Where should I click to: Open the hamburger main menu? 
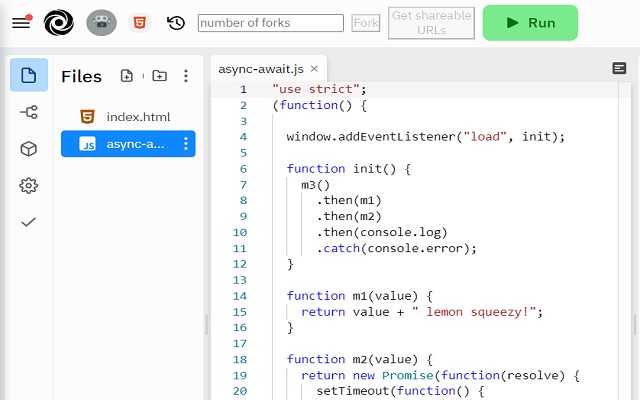pyautogui.click(x=21, y=22)
